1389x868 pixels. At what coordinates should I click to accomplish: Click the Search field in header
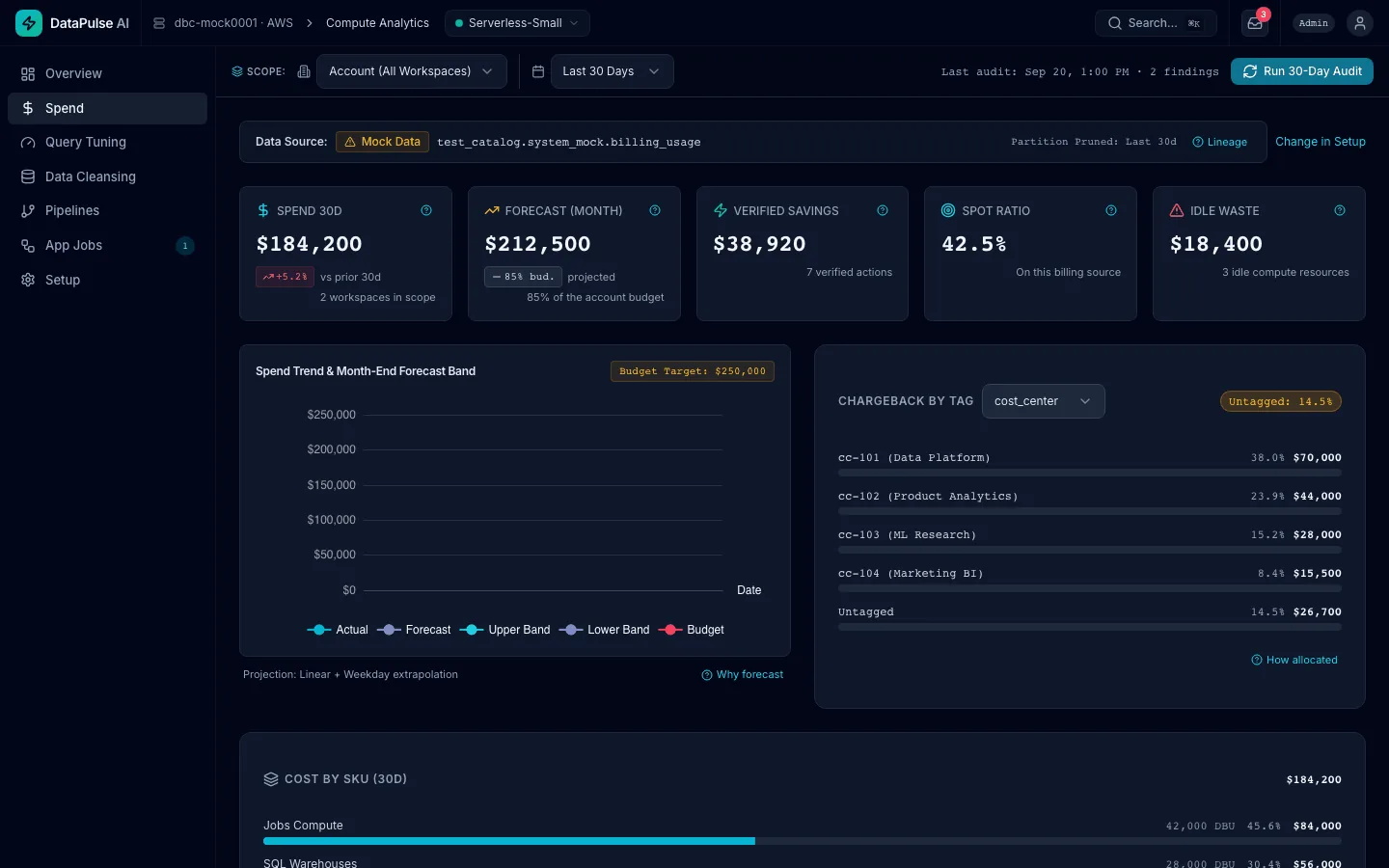[x=1156, y=23]
